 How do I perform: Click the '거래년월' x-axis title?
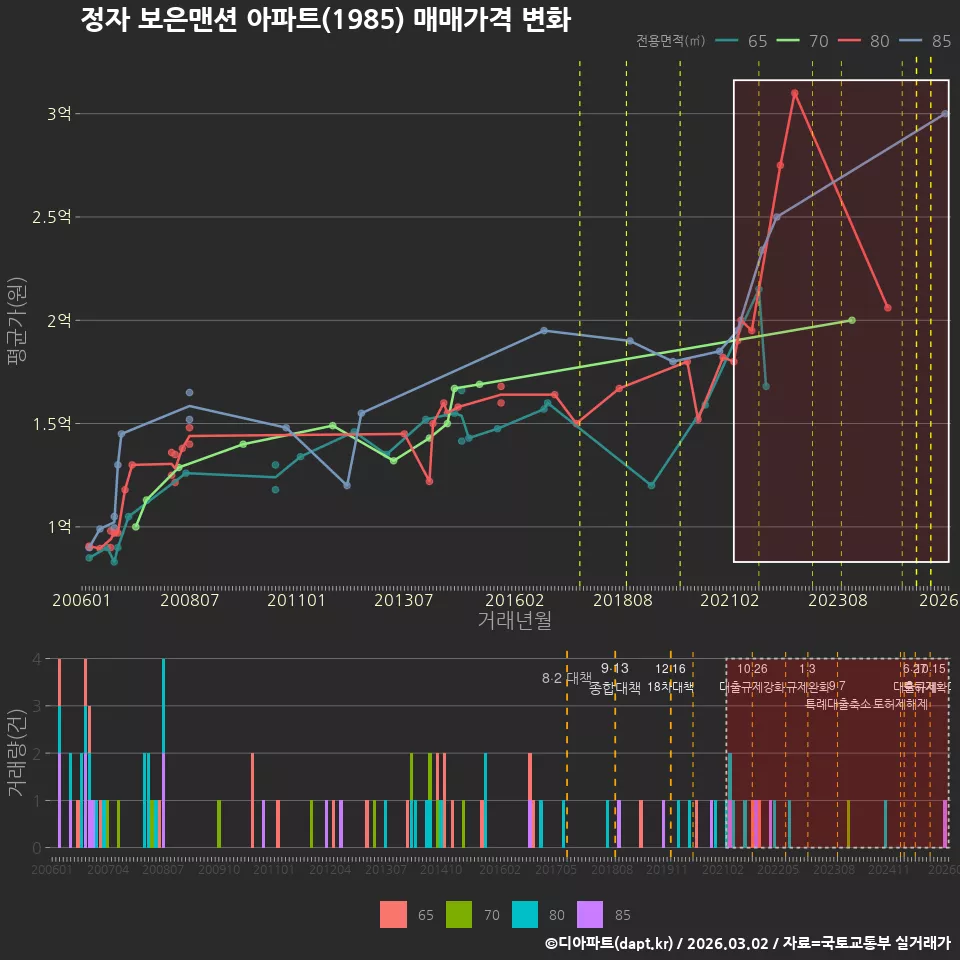point(514,620)
